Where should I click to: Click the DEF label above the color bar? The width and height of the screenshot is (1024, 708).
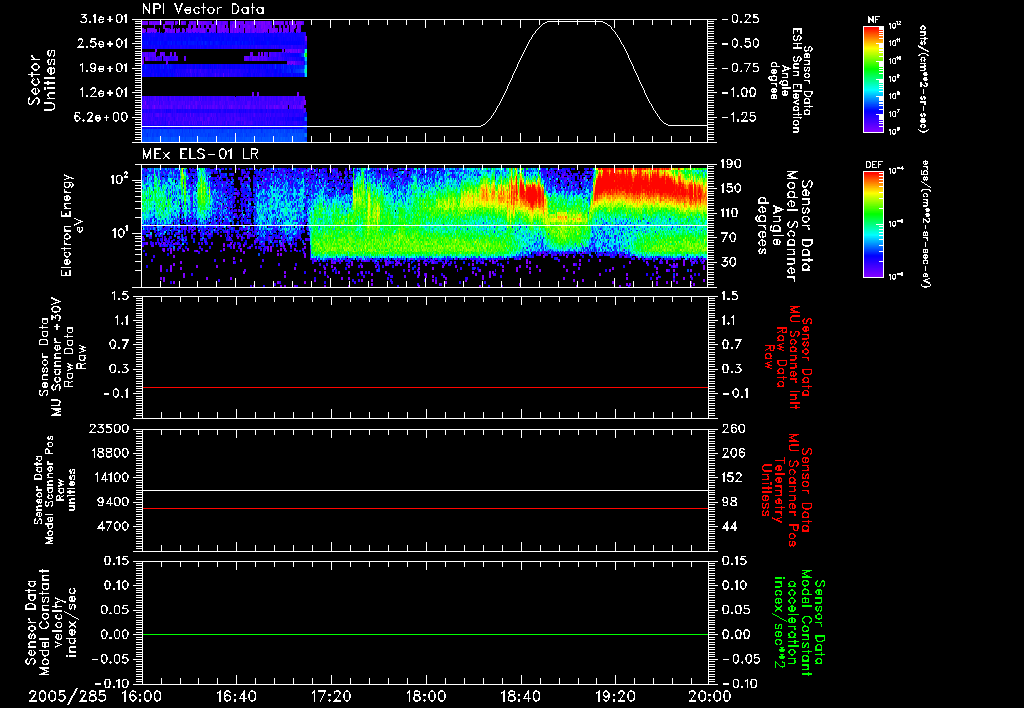pos(874,165)
